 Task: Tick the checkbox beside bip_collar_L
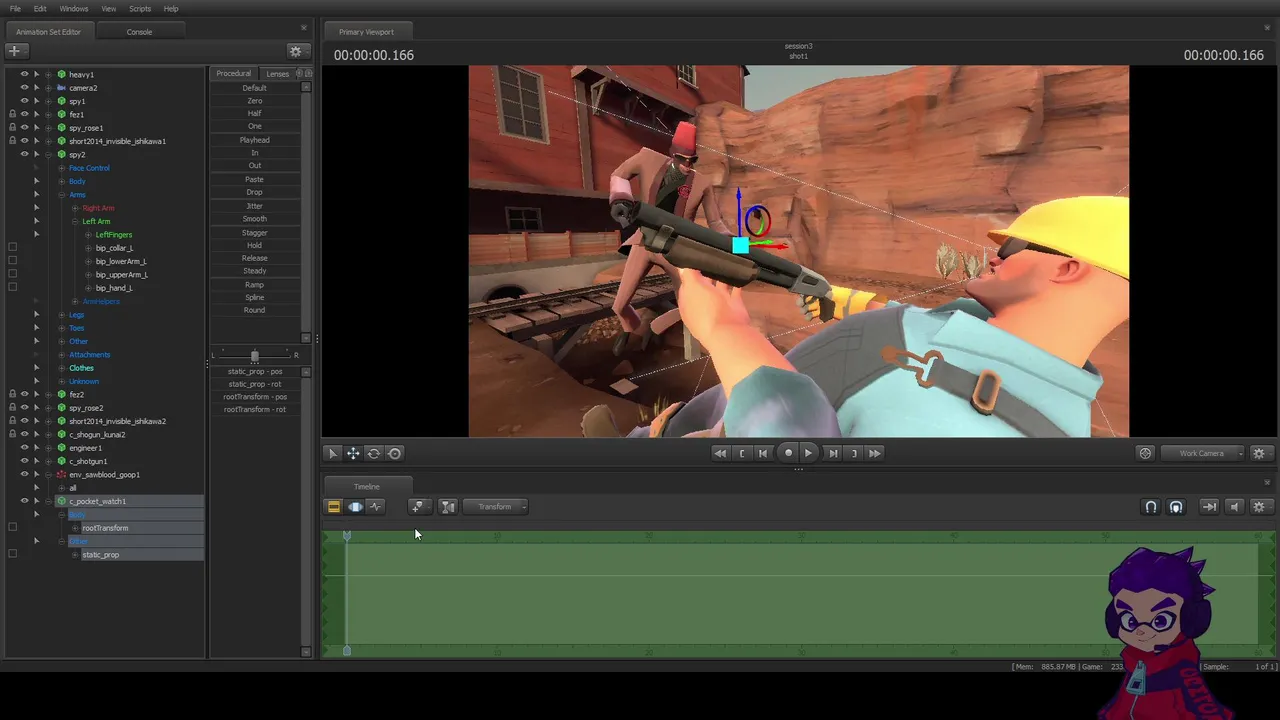click(x=12, y=248)
